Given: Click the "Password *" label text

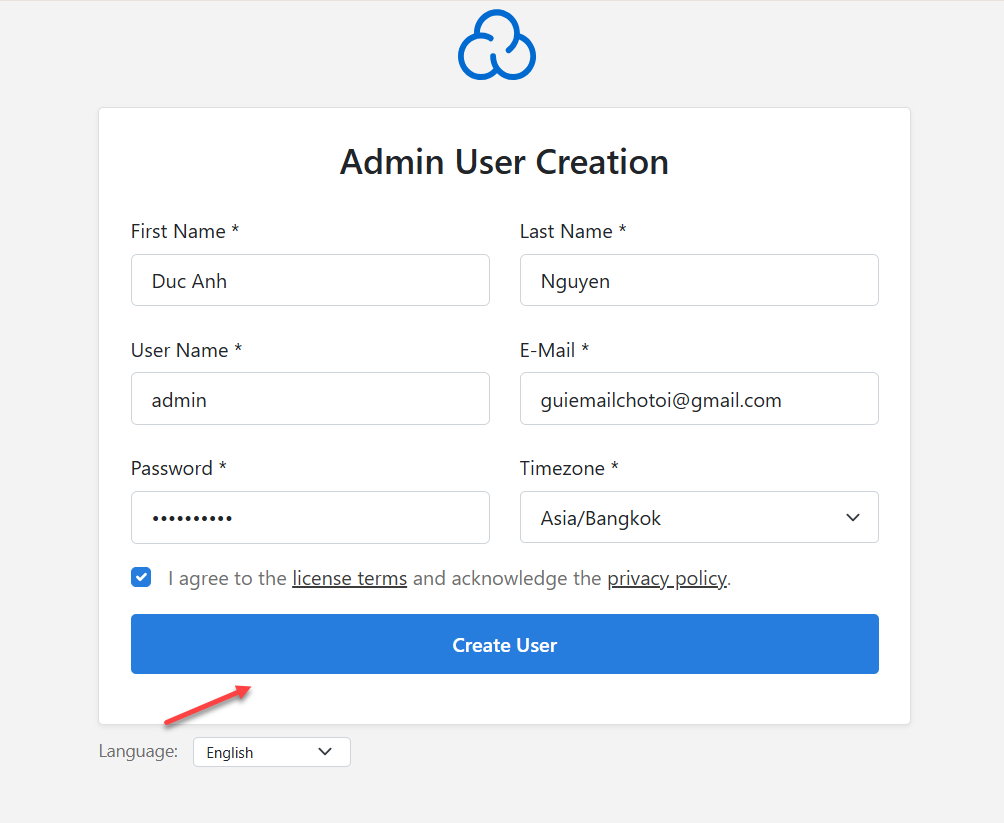Looking at the screenshot, I should 178,468.
